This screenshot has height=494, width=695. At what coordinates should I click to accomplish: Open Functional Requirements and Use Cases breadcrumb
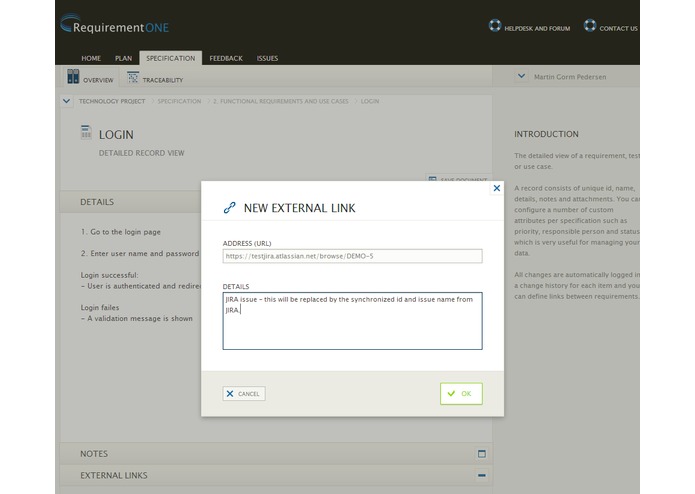[281, 101]
